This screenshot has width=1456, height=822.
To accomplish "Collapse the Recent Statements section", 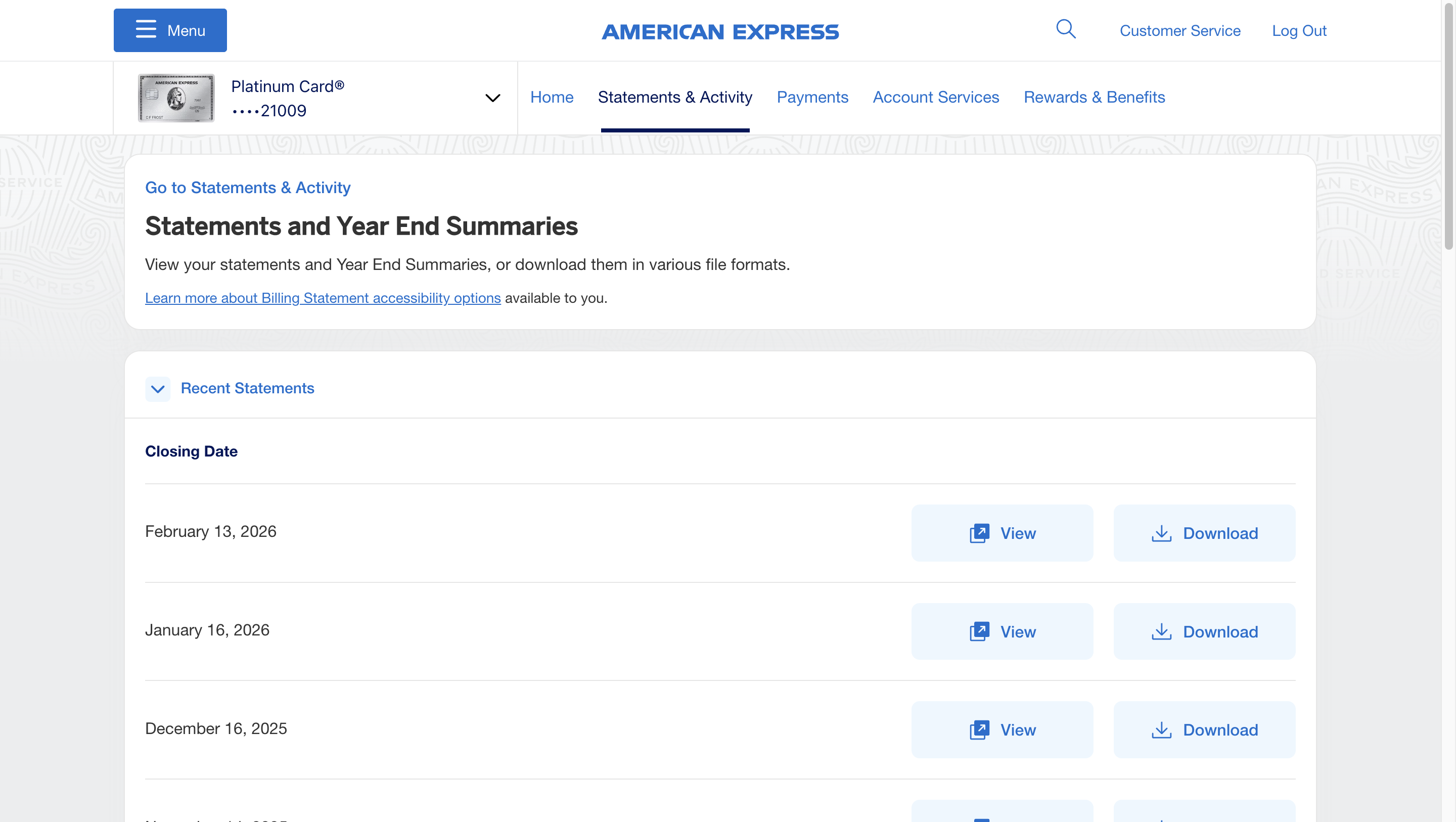I will 158,389.
